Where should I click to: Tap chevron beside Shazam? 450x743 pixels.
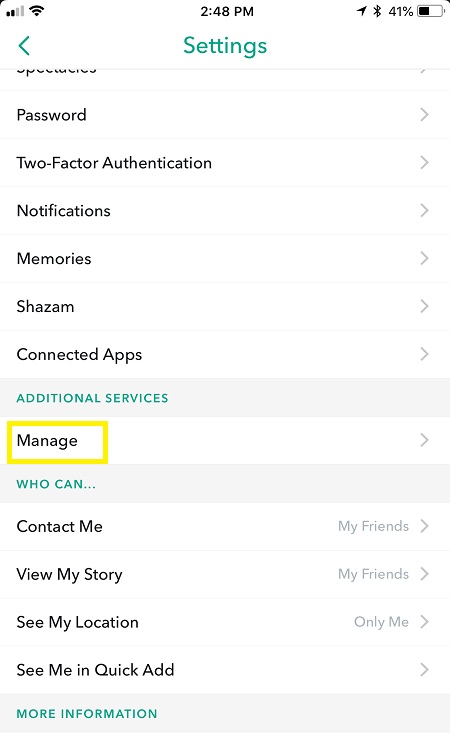424,306
